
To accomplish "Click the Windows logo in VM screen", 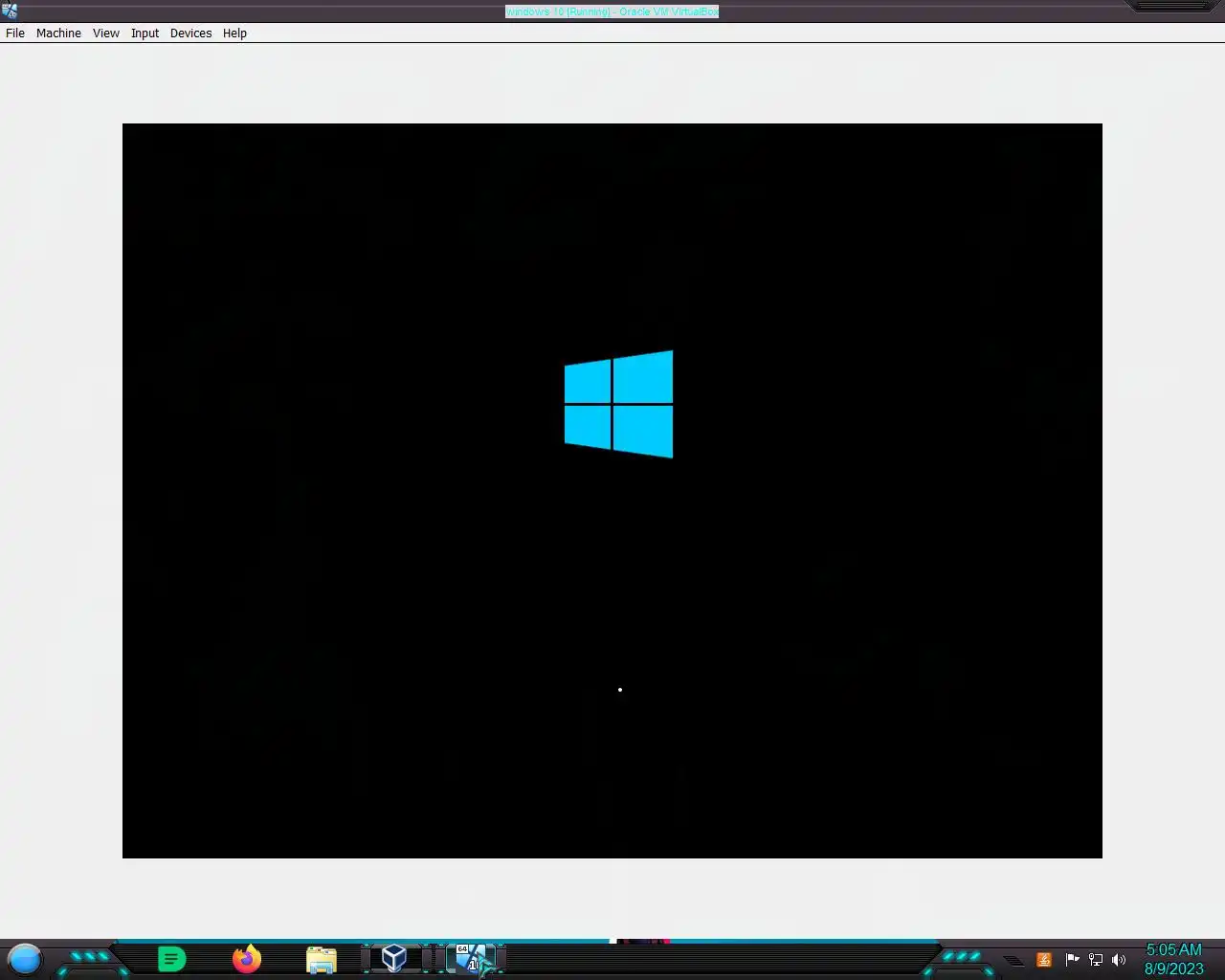I will [x=618, y=404].
